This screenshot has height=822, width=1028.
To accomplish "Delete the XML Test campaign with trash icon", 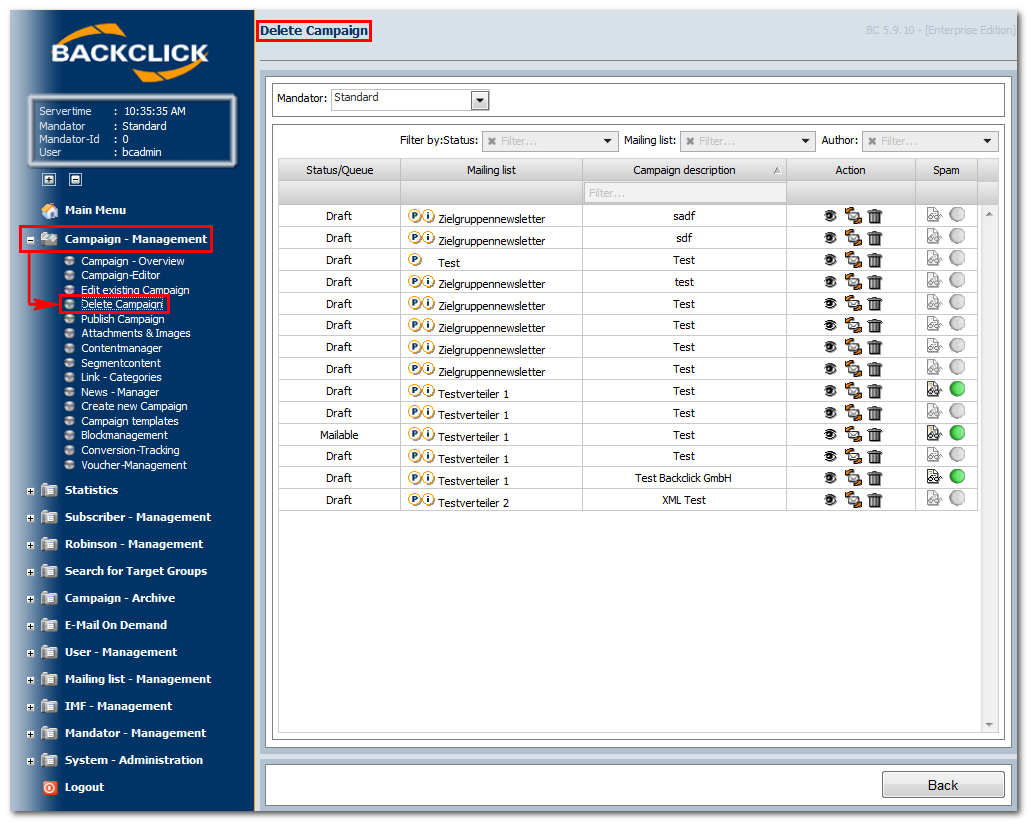I will [x=875, y=500].
